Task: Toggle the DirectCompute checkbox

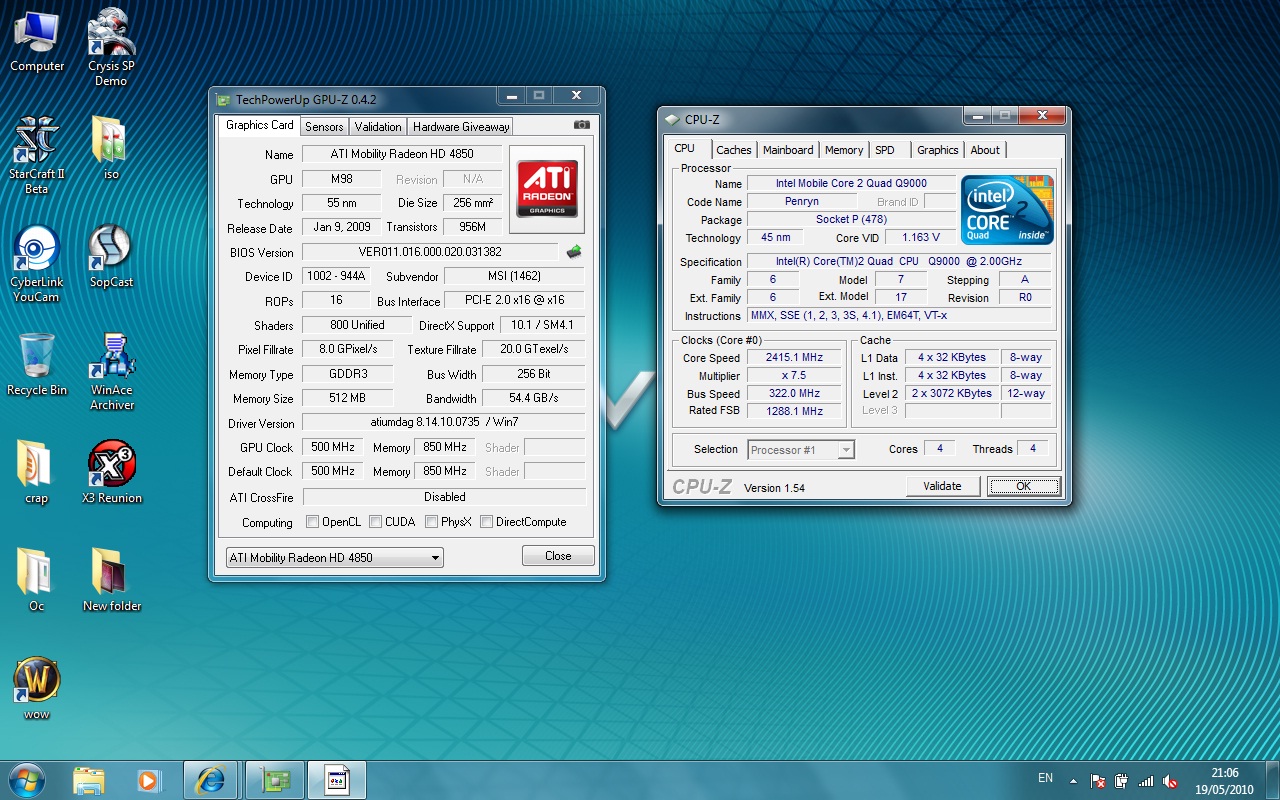Action: click(x=486, y=522)
